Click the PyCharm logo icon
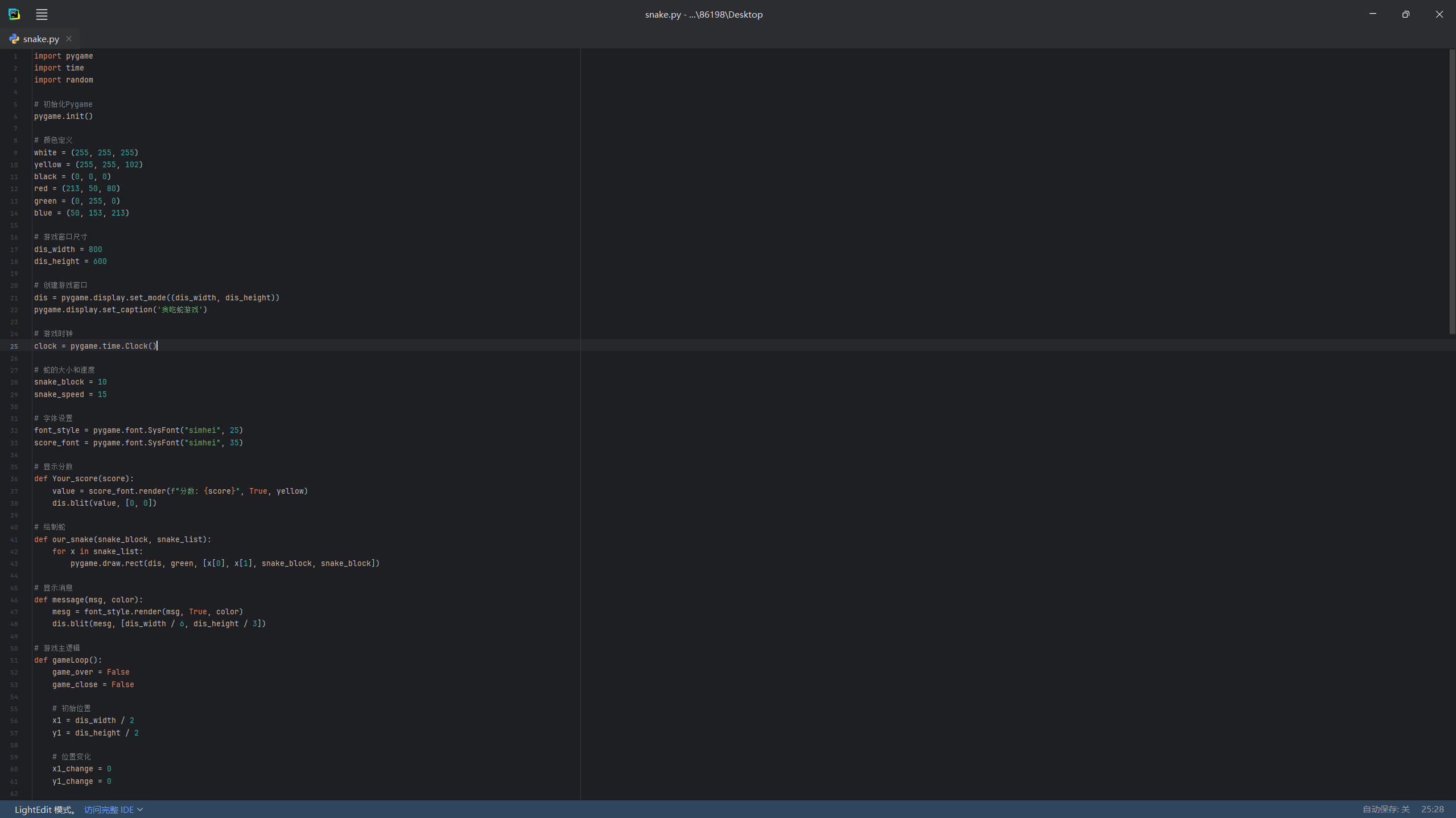 click(14, 14)
